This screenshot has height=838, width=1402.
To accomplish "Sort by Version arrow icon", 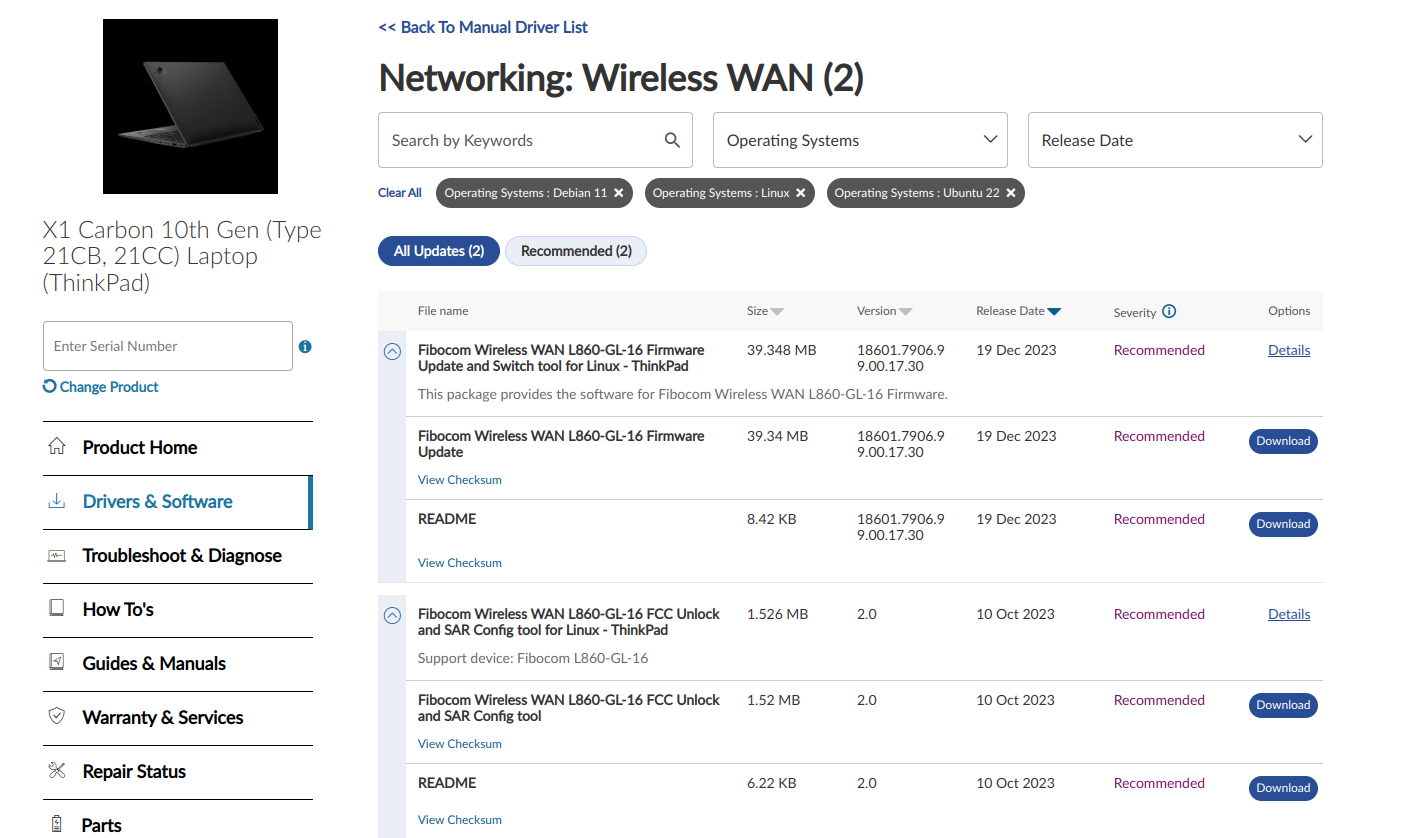I will (x=905, y=312).
